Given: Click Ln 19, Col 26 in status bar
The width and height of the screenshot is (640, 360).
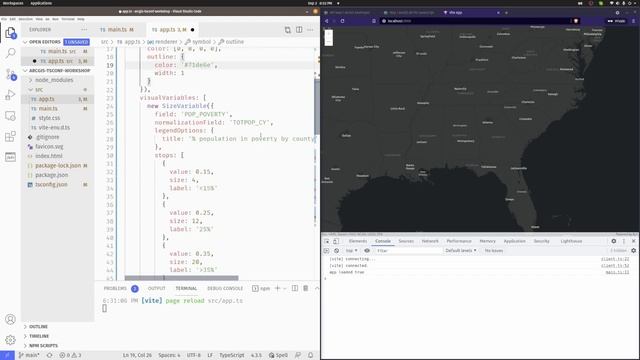Looking at the screenshot, I should click(x=137, y=355).
